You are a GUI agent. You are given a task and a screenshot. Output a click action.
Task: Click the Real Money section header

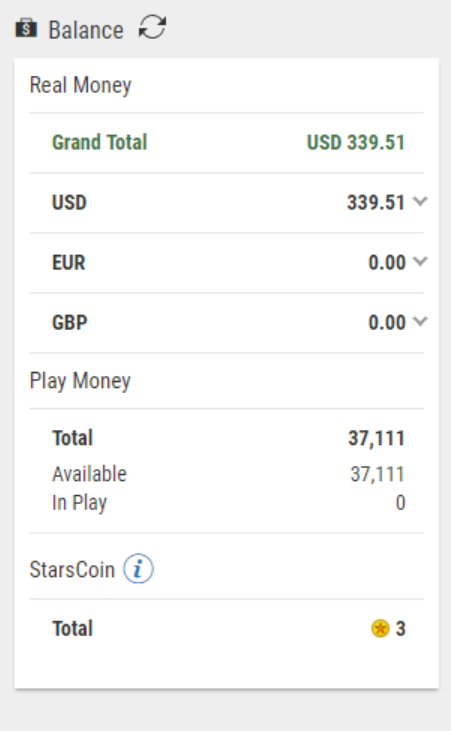pos(80,86)
